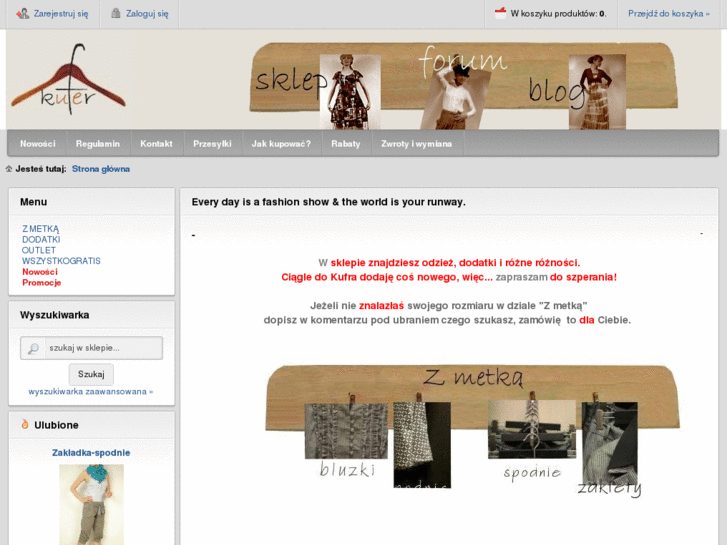Image resolution: width=727 pixels, height=545 pixels.
Task: Open the Regulamin menu item
Action: (x=98, y=144)
